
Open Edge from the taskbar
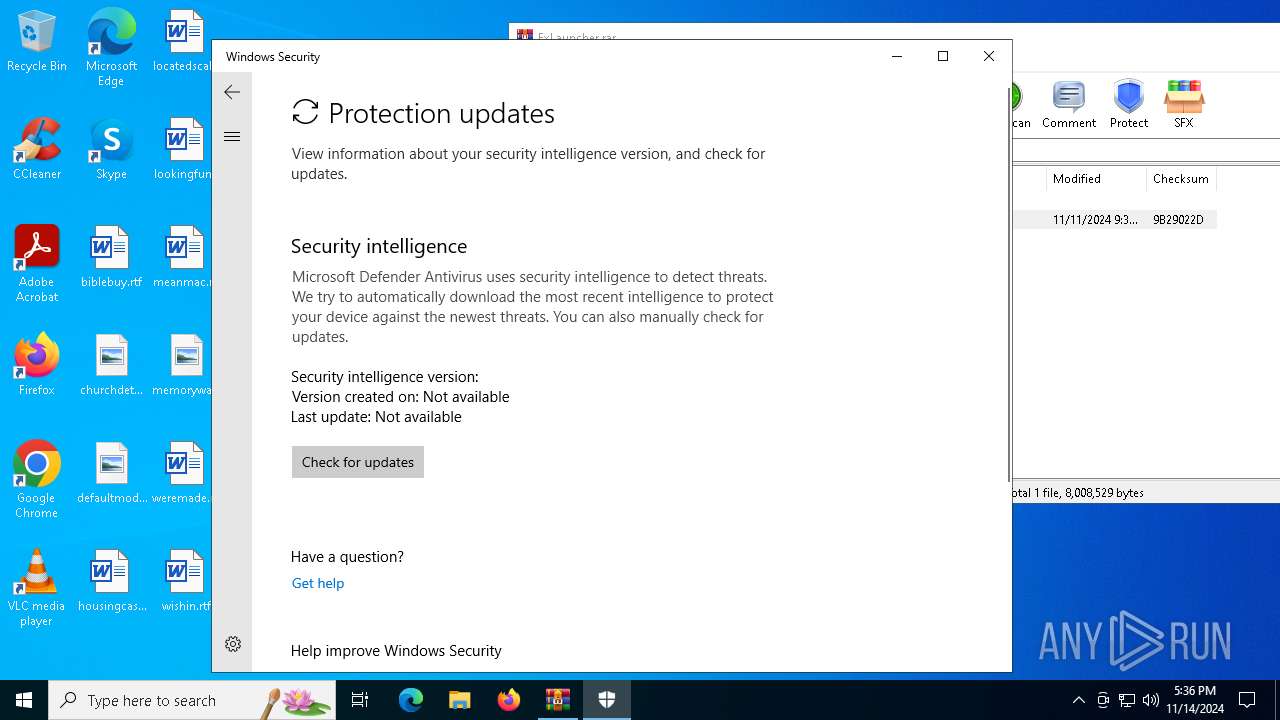pos(411,700)
